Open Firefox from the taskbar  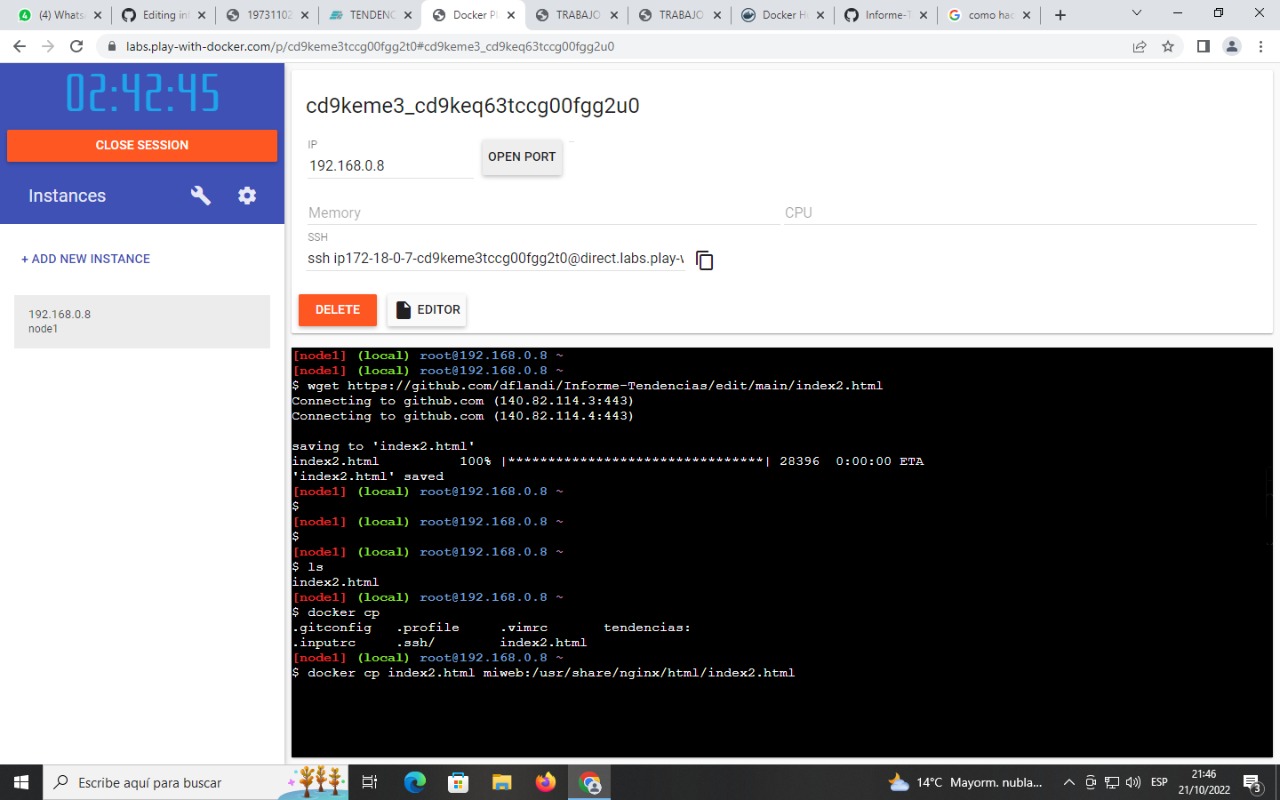(545, 782)
